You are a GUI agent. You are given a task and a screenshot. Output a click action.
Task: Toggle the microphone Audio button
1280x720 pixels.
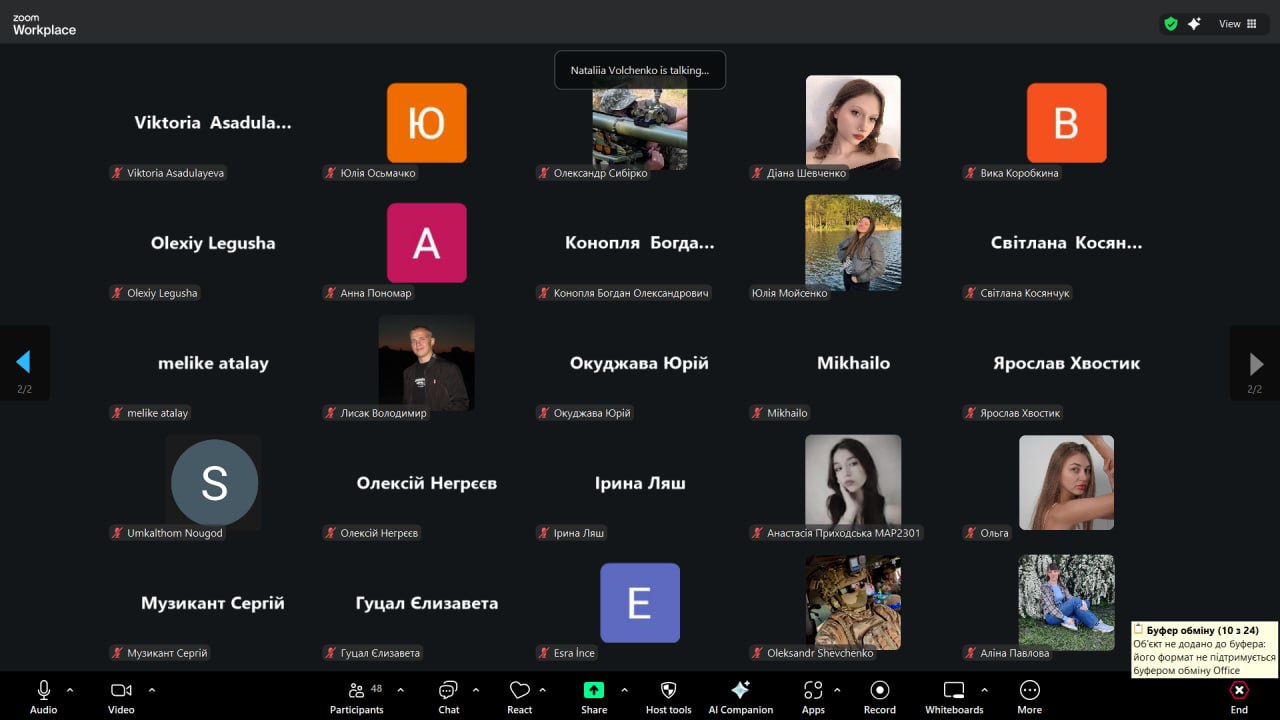(x=43, y=696)
